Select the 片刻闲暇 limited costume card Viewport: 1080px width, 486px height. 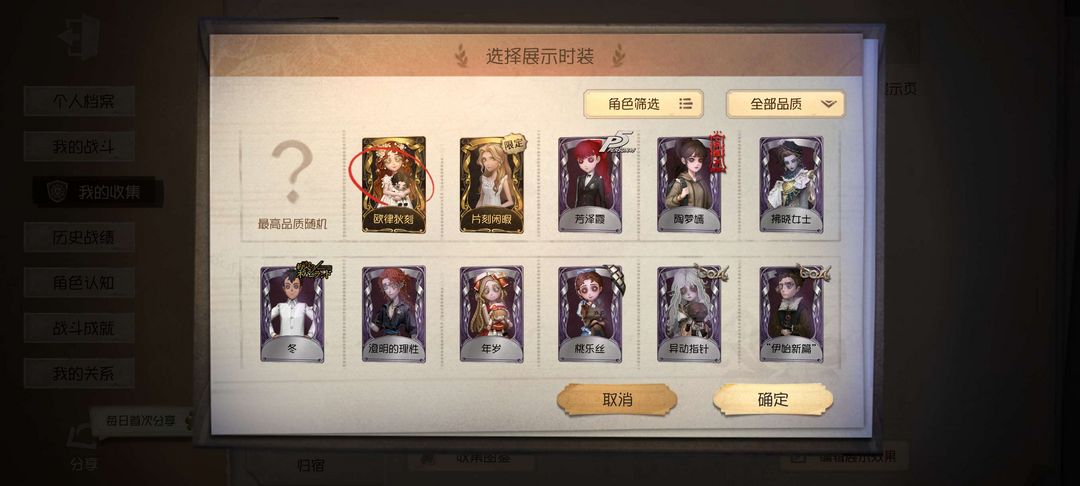point(492,184)
